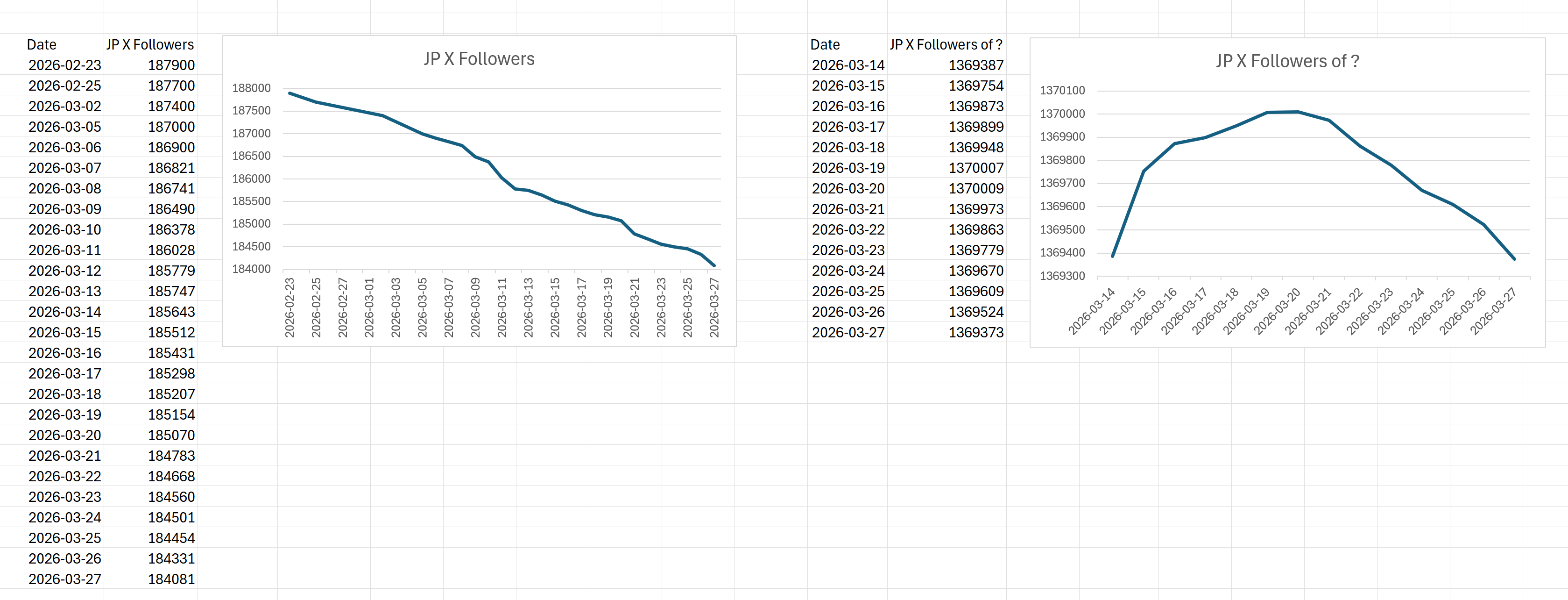Select the cell with value 186028

click(171, 250)
